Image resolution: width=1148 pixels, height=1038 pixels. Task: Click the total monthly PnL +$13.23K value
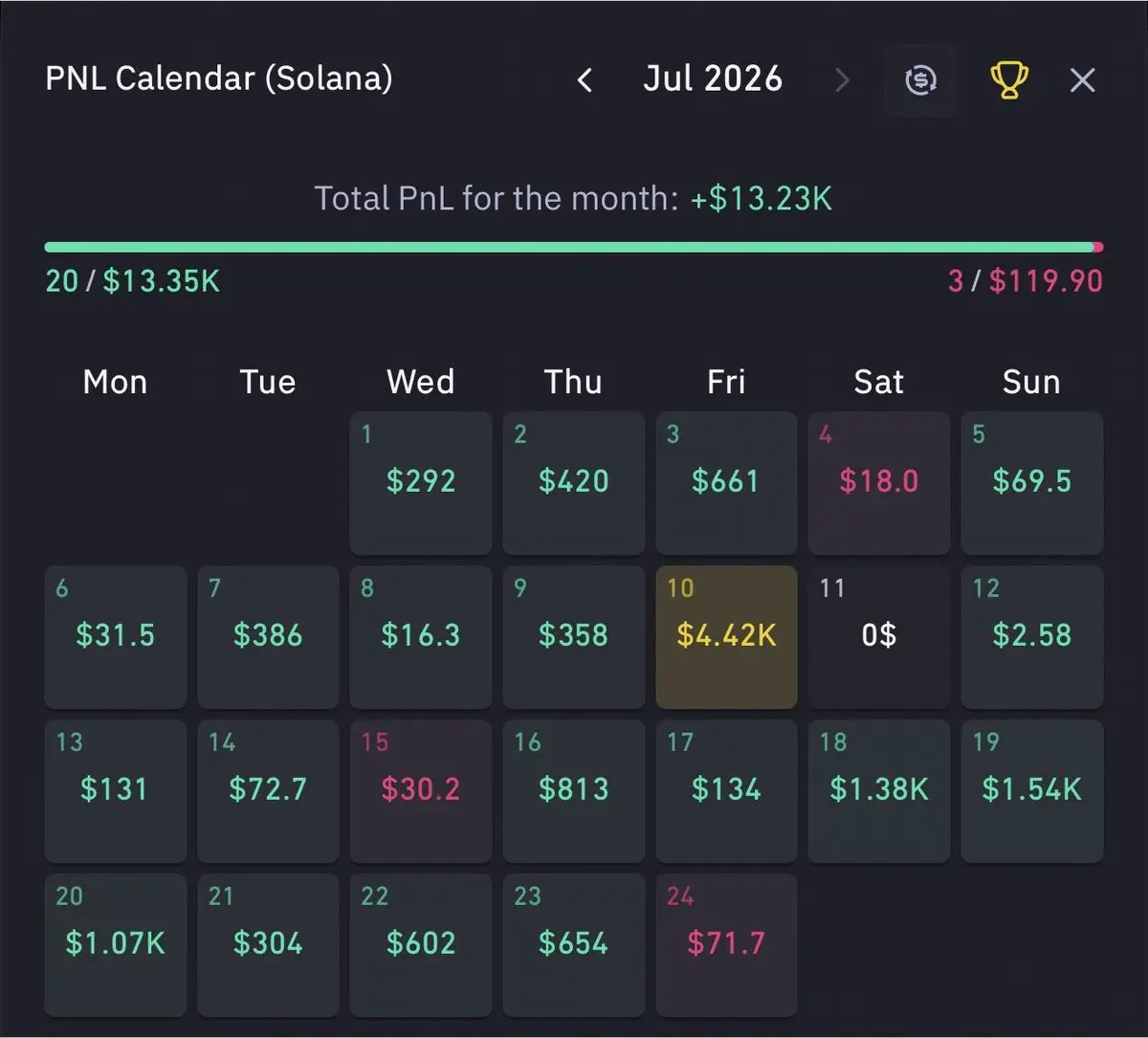[x=762, y=199]
